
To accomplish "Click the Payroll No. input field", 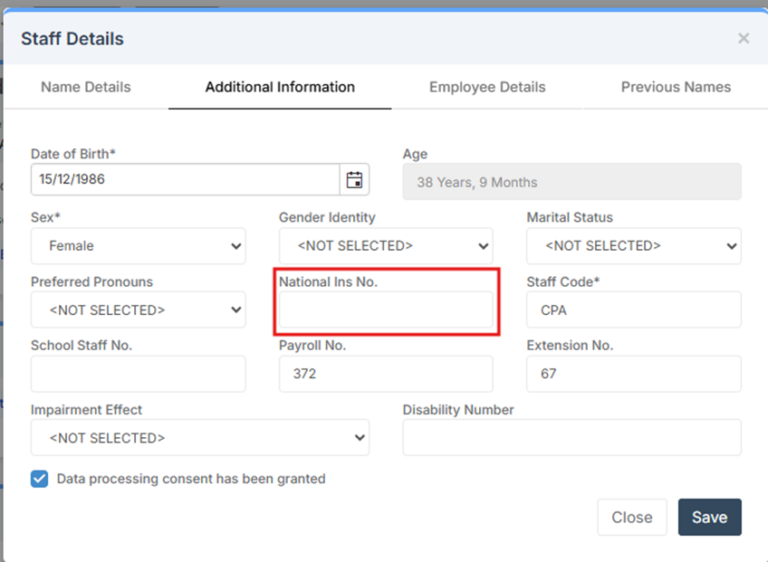I will click(385, 374).
